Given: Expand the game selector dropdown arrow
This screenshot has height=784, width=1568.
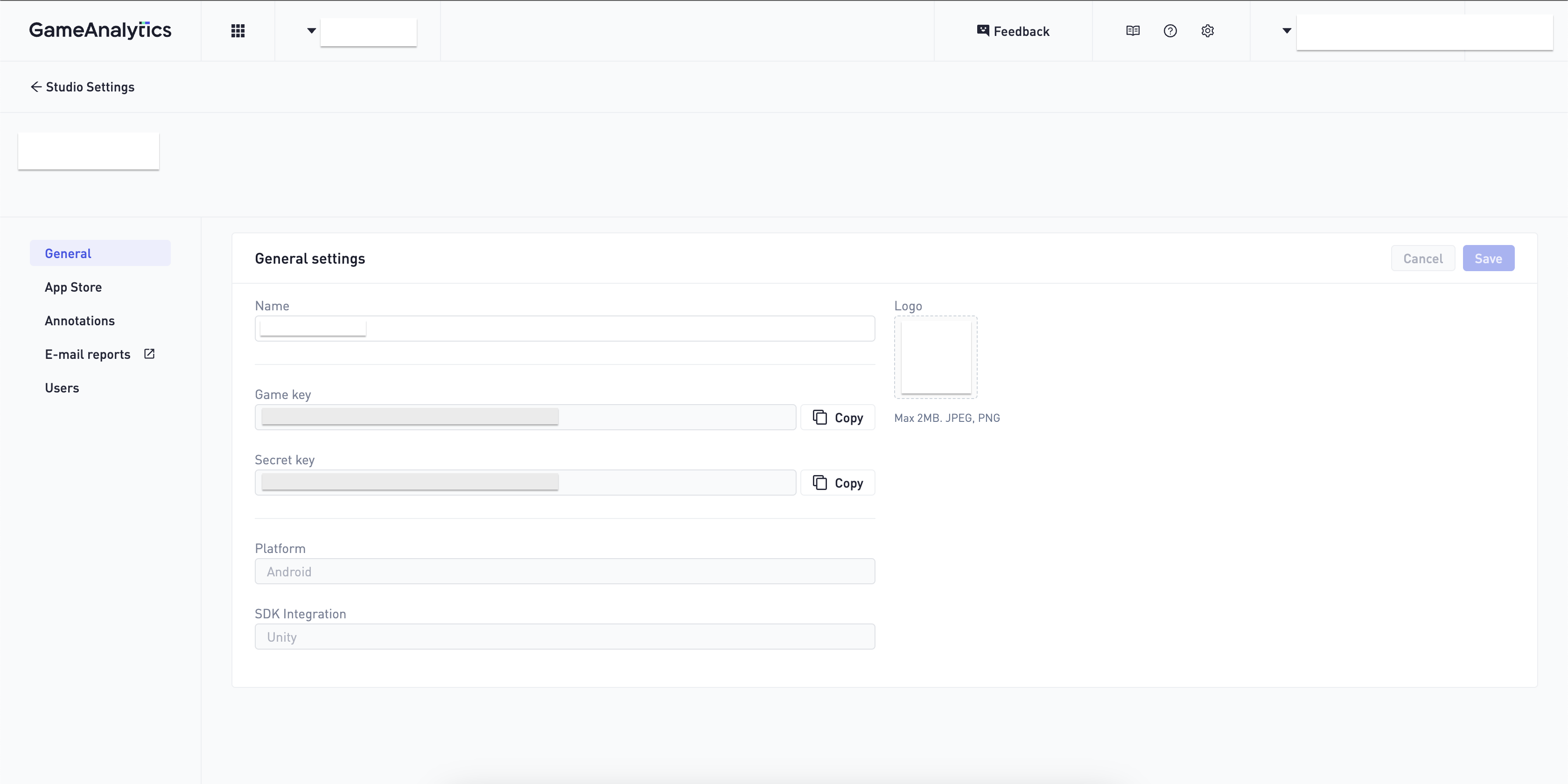Looking at the screenshot, I should tap(311, 31).
